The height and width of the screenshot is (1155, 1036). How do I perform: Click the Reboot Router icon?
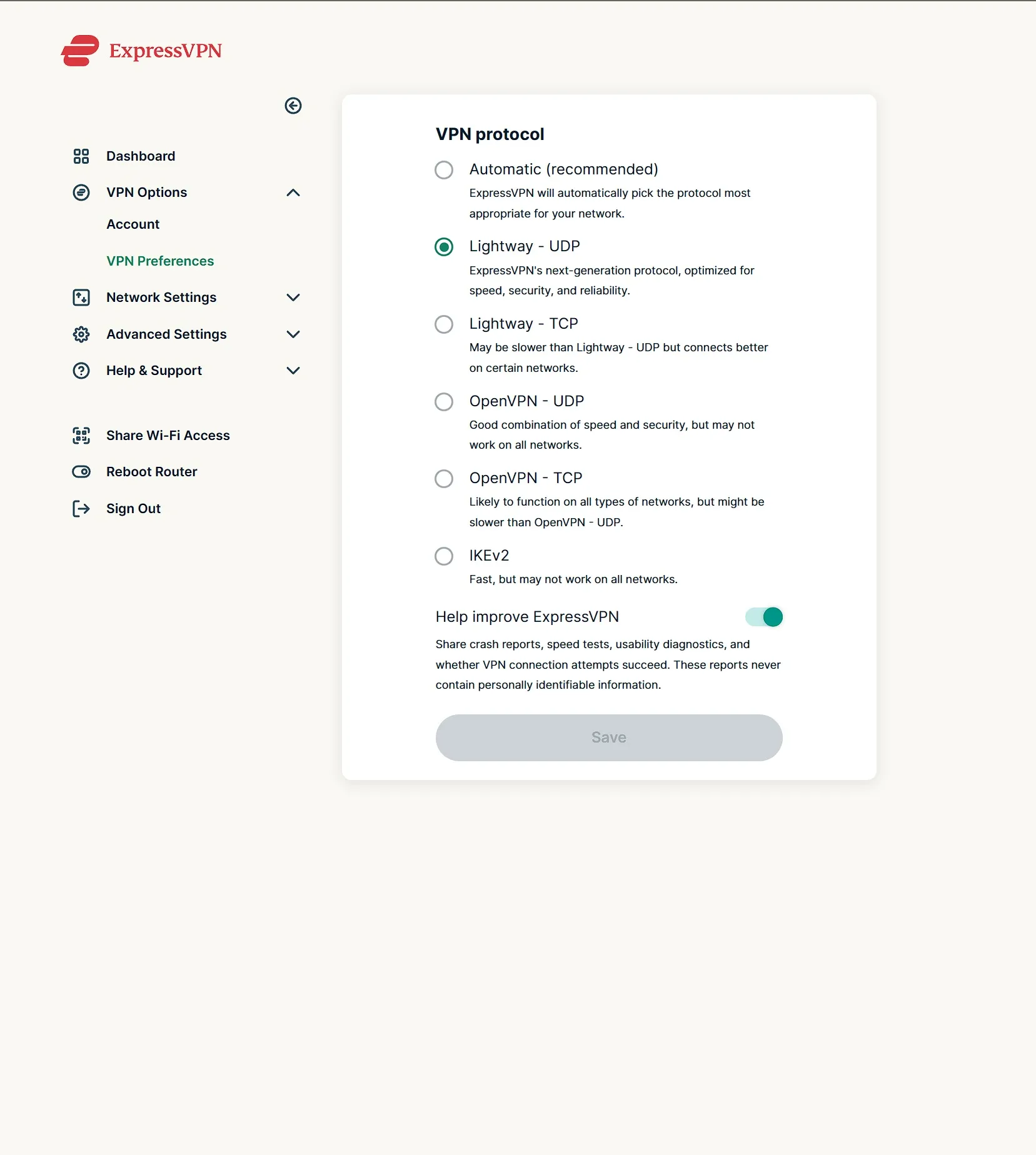pos(81,472)
